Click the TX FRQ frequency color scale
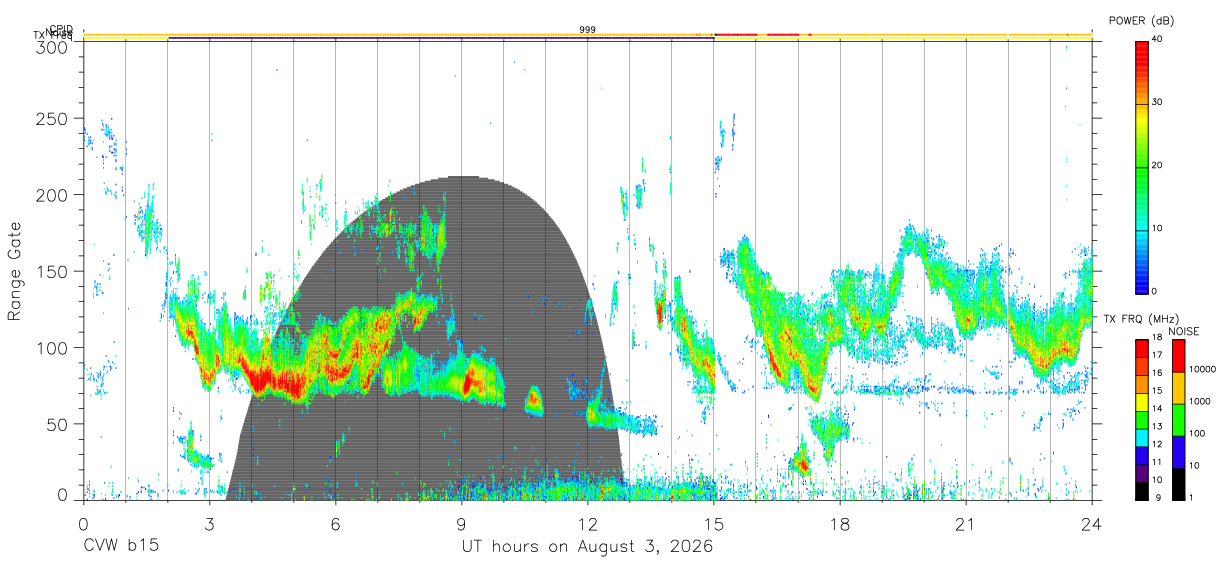Screen dimensions: 1228x567 [1142, 419]
